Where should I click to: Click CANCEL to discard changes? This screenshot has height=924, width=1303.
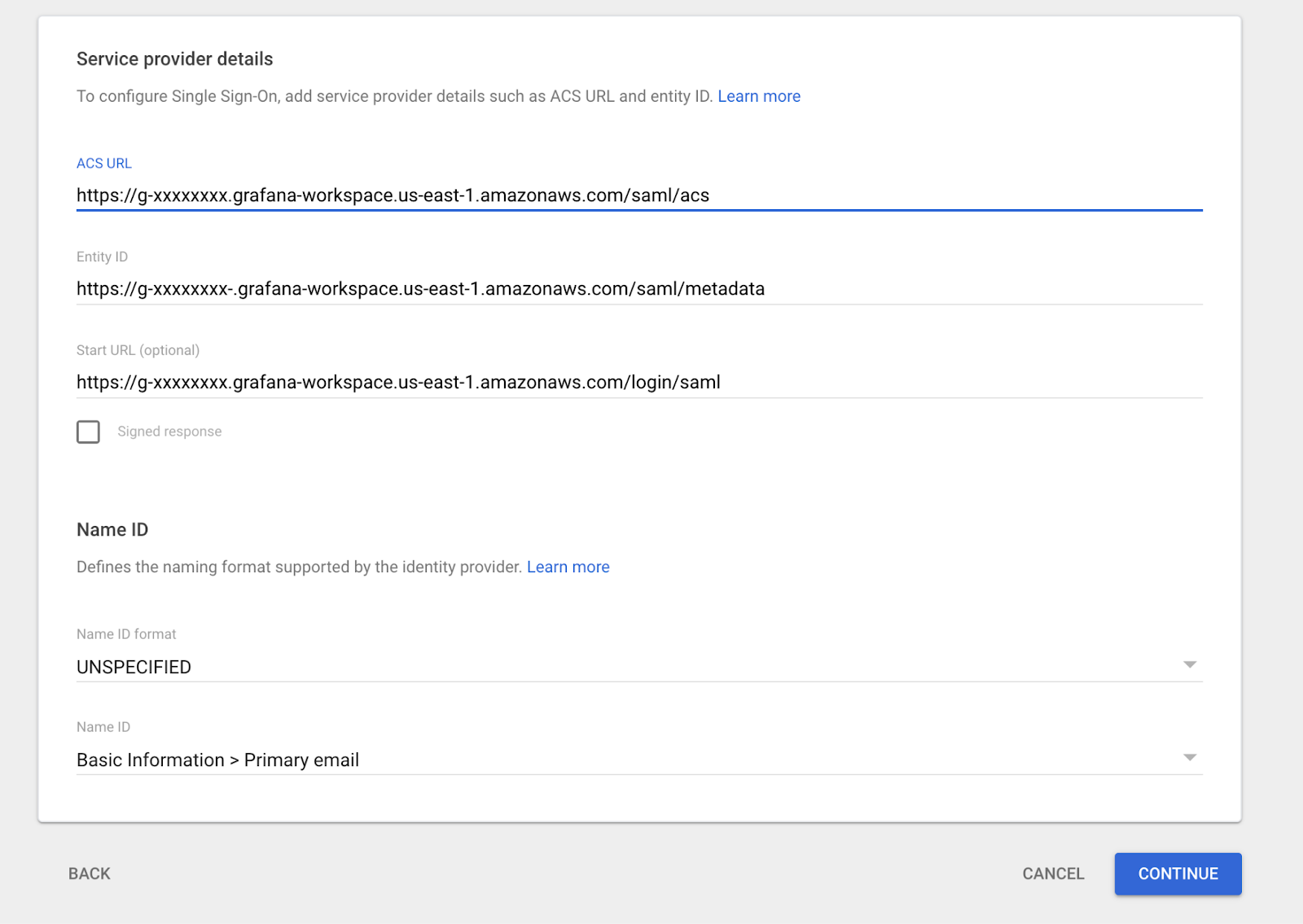1052,874
